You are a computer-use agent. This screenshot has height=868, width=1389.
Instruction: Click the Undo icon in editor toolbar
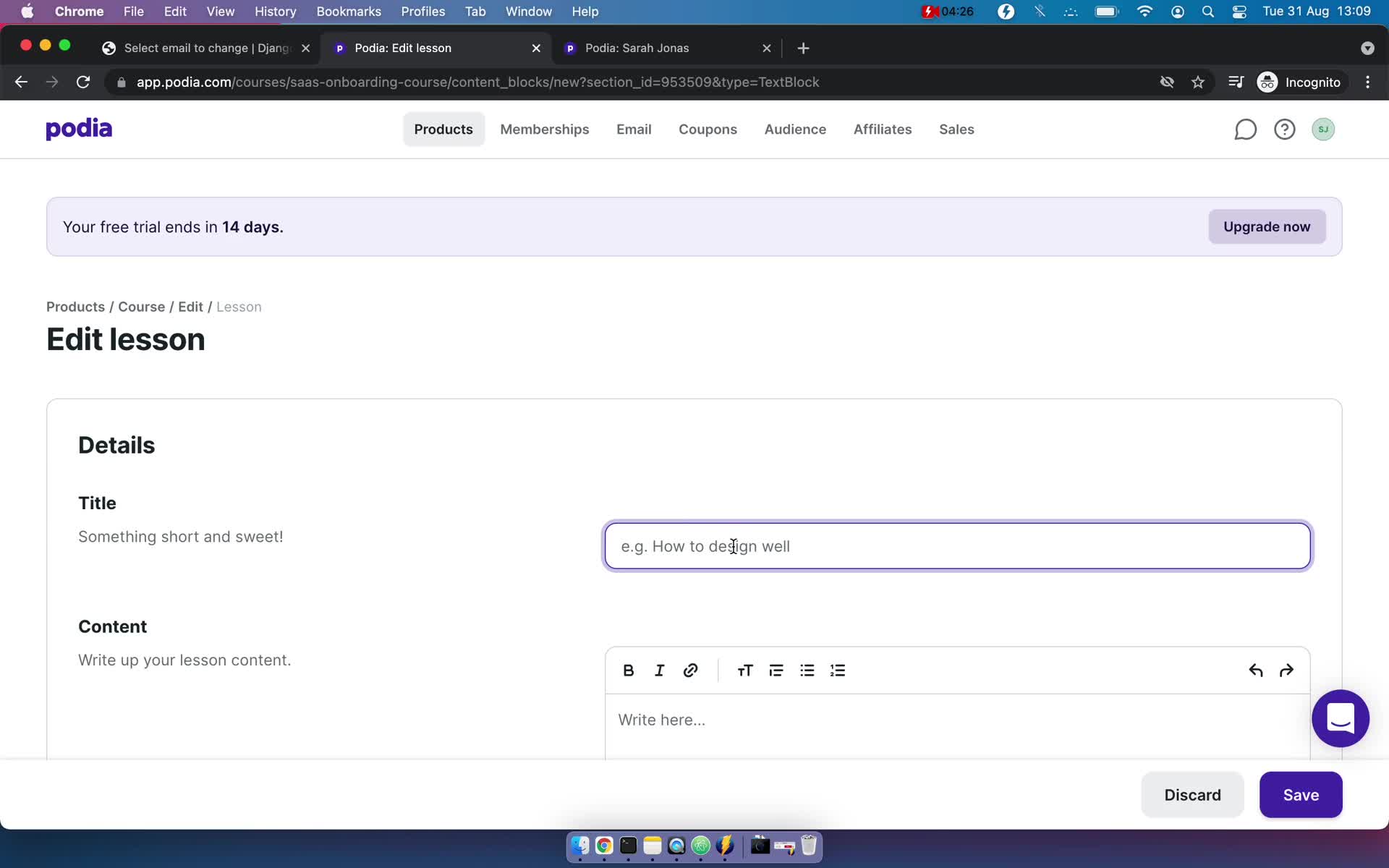[1255, 669]
